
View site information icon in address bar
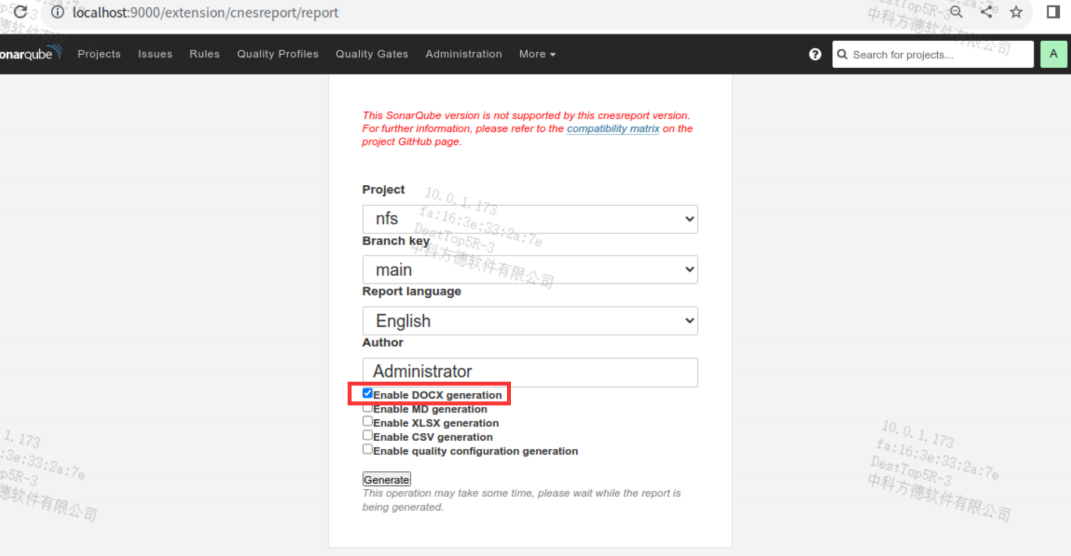tap(57, 12)
